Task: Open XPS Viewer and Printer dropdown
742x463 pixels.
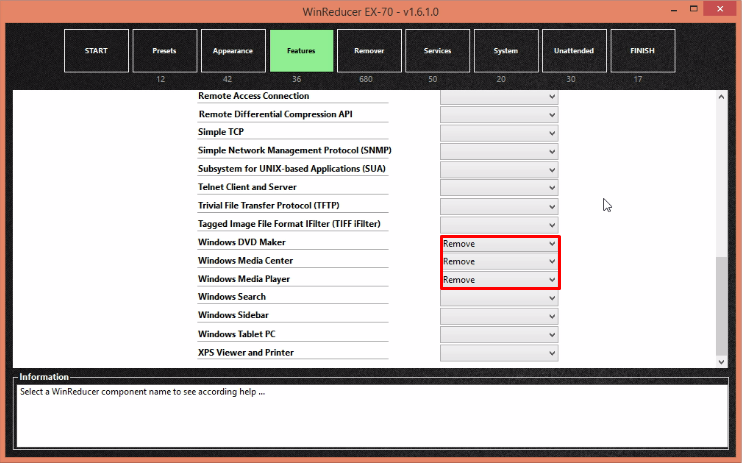Action: click(x=499, y=353)
